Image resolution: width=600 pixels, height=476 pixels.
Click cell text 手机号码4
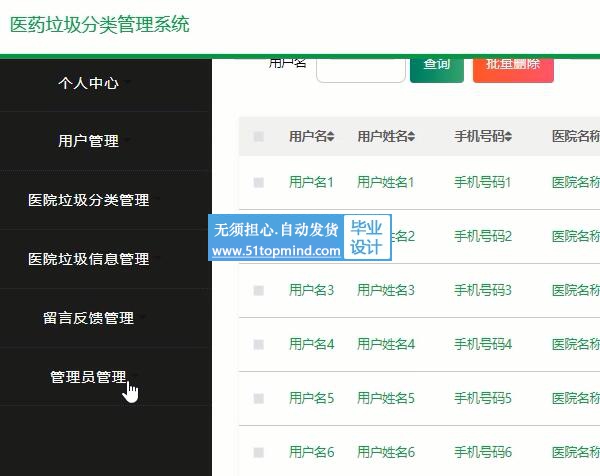click(x=483, y=344)
